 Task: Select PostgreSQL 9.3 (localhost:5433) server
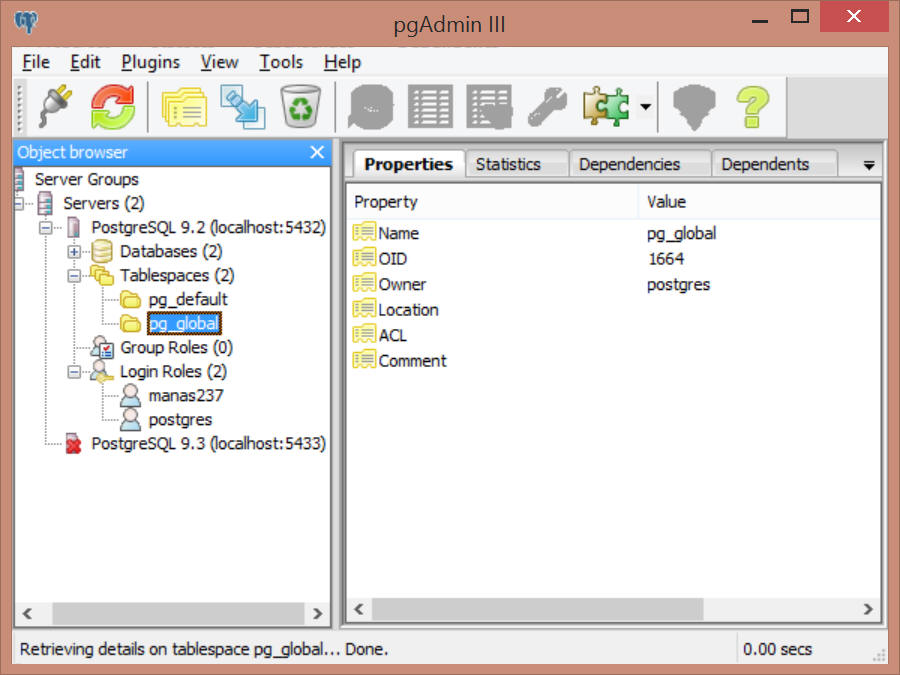pyautogui.click(x=208, y=444)
